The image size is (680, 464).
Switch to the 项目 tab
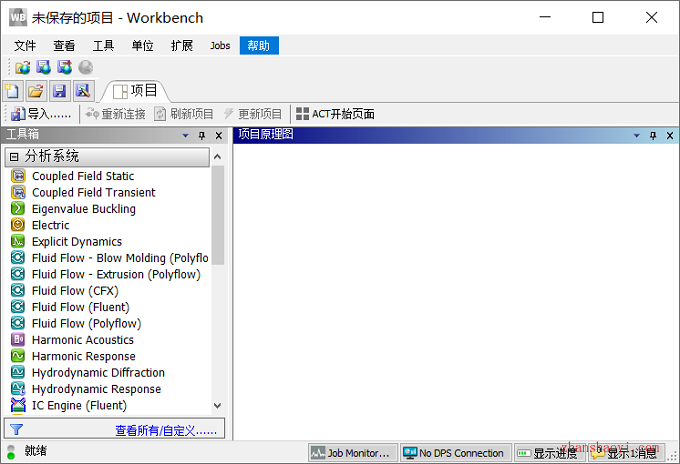point(135,91)
